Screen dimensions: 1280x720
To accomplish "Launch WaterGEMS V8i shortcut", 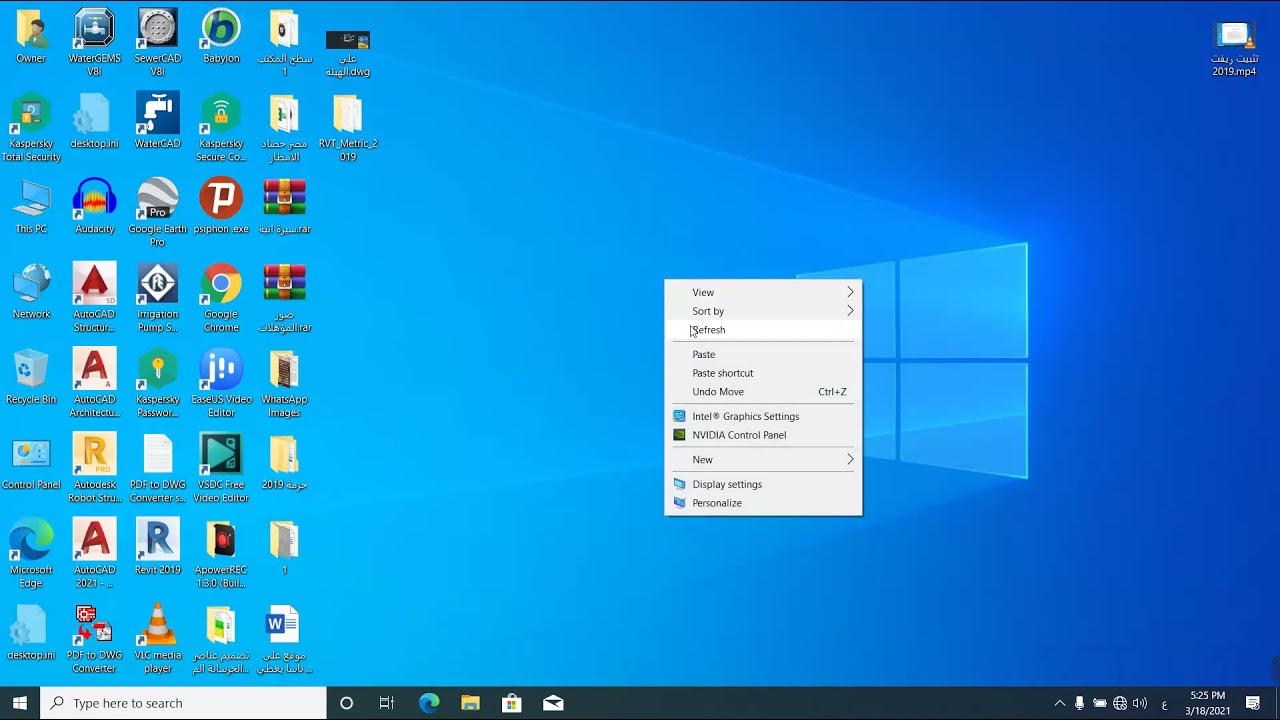I will [94, 43].
